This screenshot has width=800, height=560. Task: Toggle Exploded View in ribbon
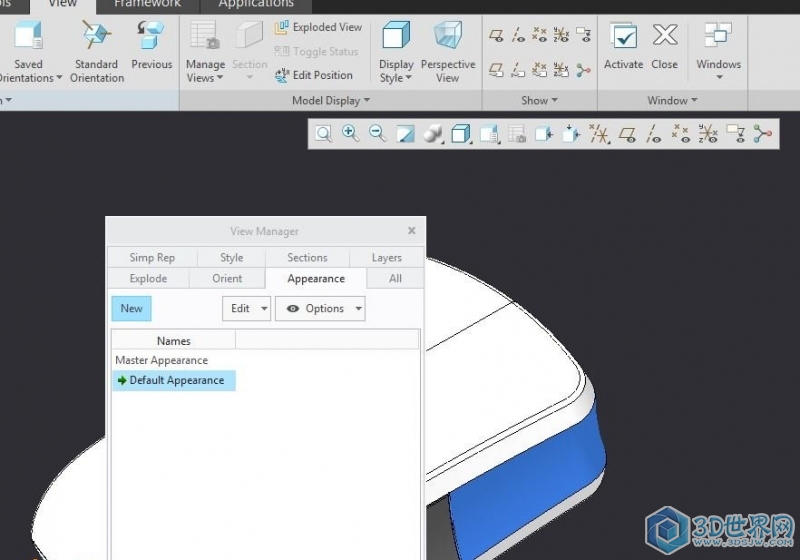coord(318,27)
